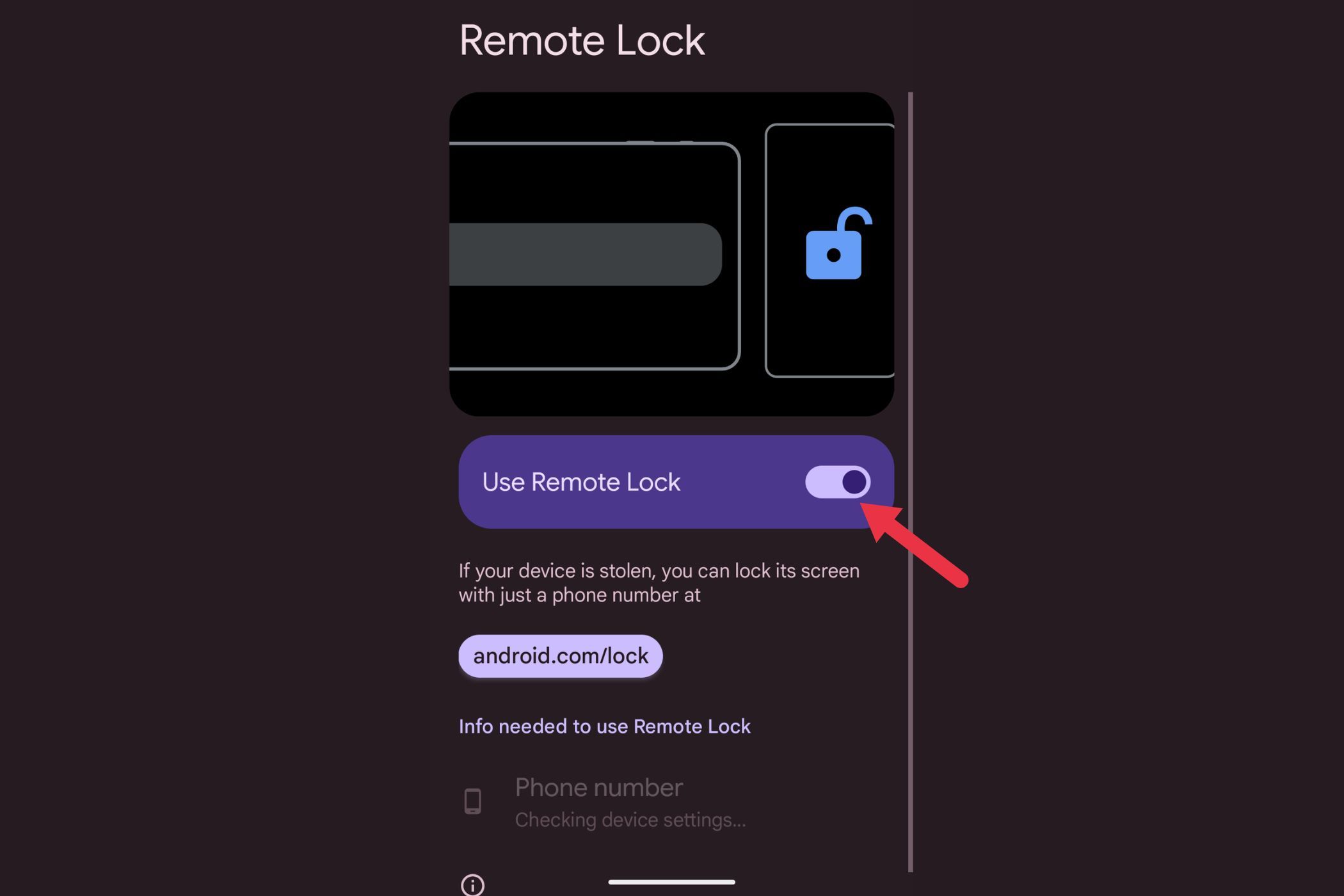Toggle the Use Remote Lock switch

pos(837,482)
